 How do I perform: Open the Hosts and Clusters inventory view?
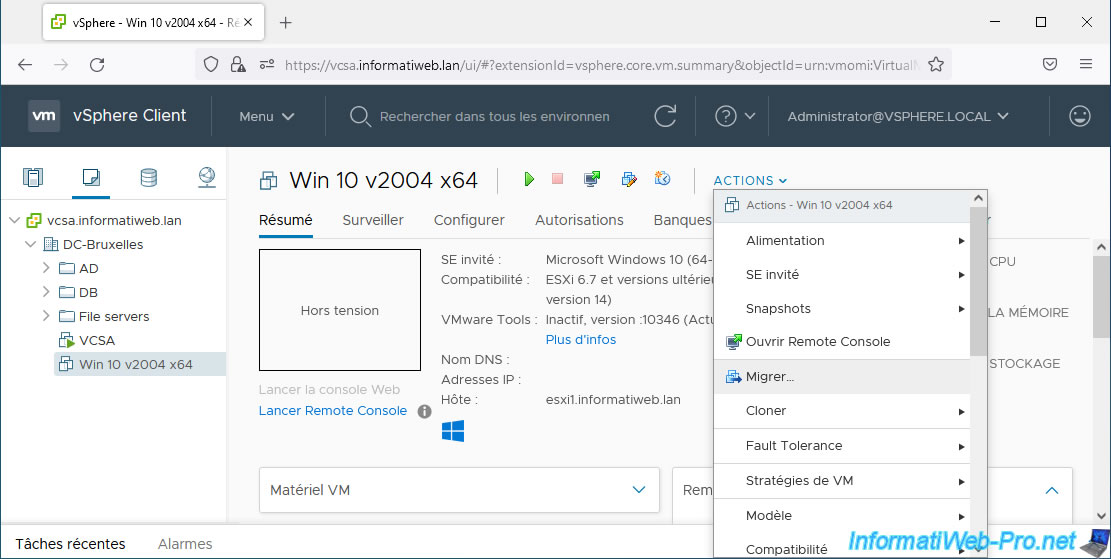[33, 178]
